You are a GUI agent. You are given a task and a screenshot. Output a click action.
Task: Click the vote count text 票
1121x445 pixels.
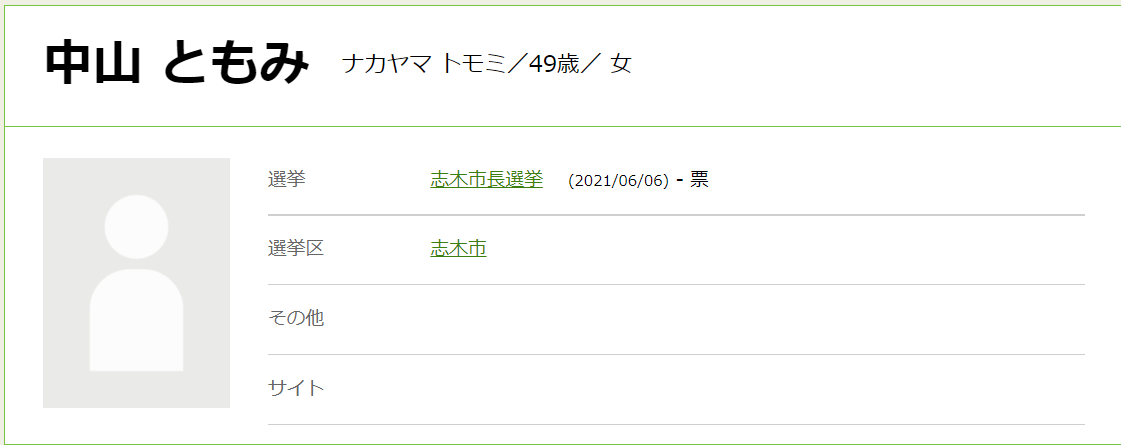click(699, 180)
